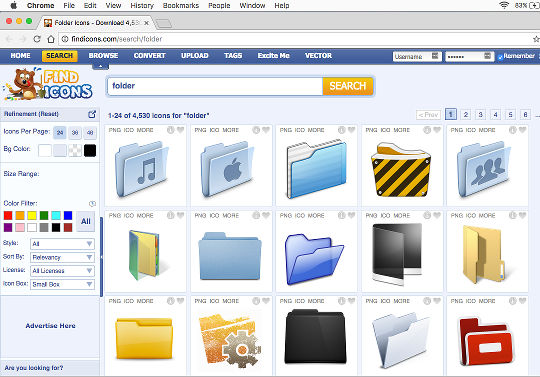The image size is (540, 377).
Task: Open the VECTOR nav tab
Action: (x=318, y=55)
